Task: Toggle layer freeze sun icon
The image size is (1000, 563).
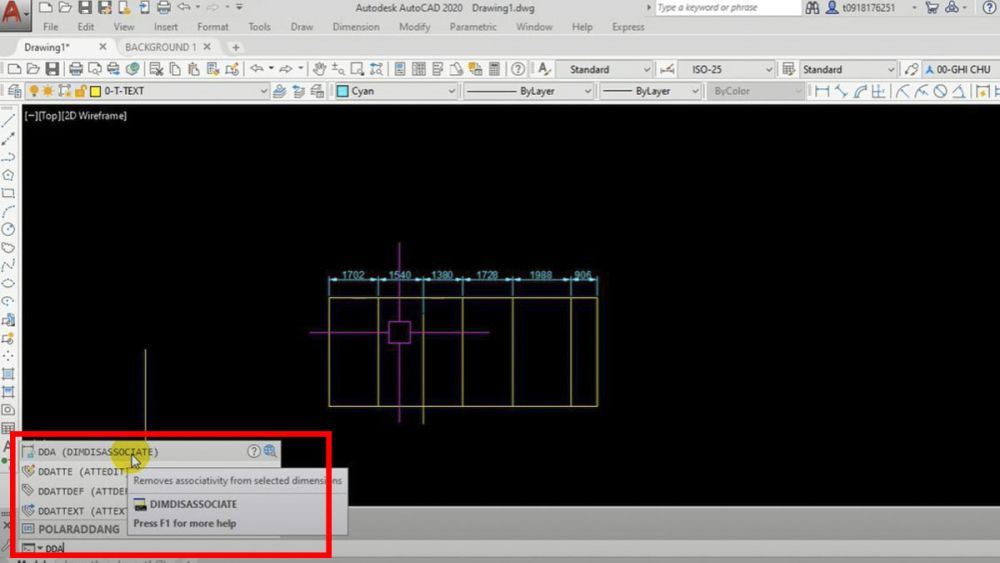Action: click(48, 91)
